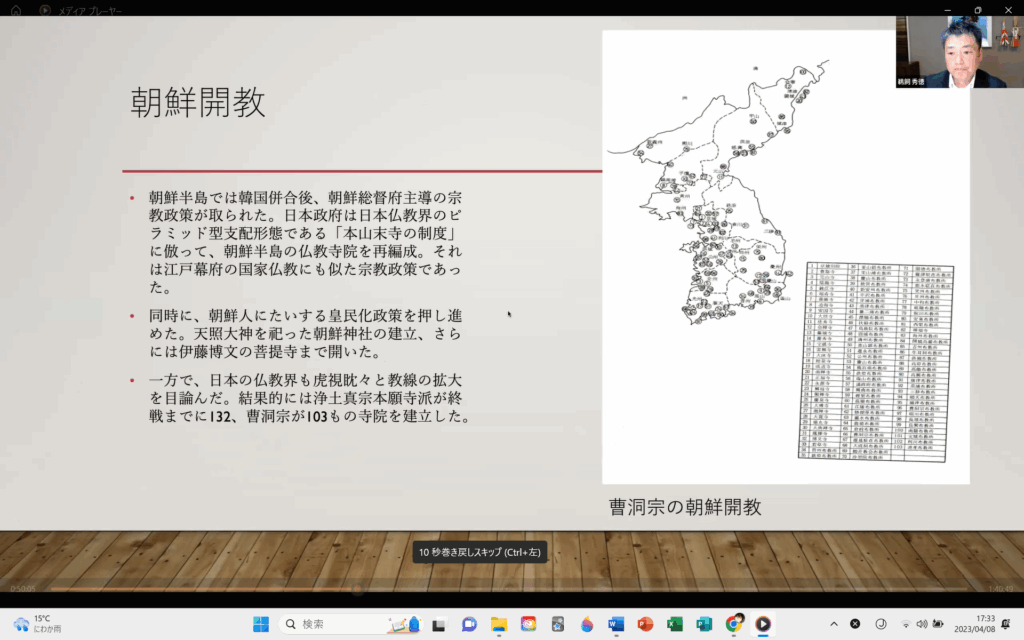The width and height of the screenshot is (1024, 640).
Task: Open the network and Wi-Fi settings
Action: (906, 624)
